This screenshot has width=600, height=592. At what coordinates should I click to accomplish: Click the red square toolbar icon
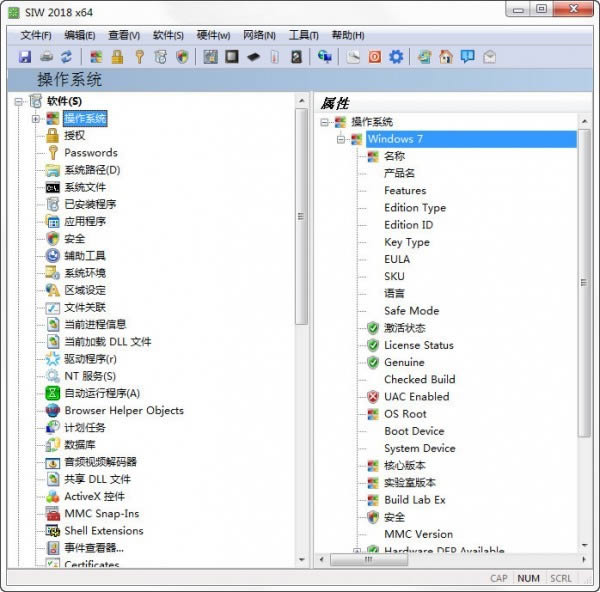tap(375, 57)
